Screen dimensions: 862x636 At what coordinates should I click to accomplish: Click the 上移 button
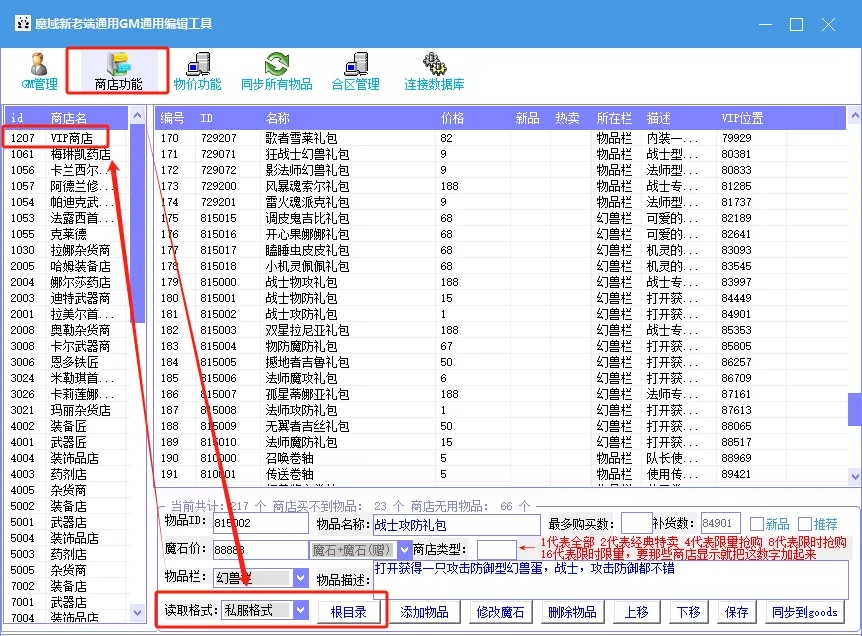[636, 612]
